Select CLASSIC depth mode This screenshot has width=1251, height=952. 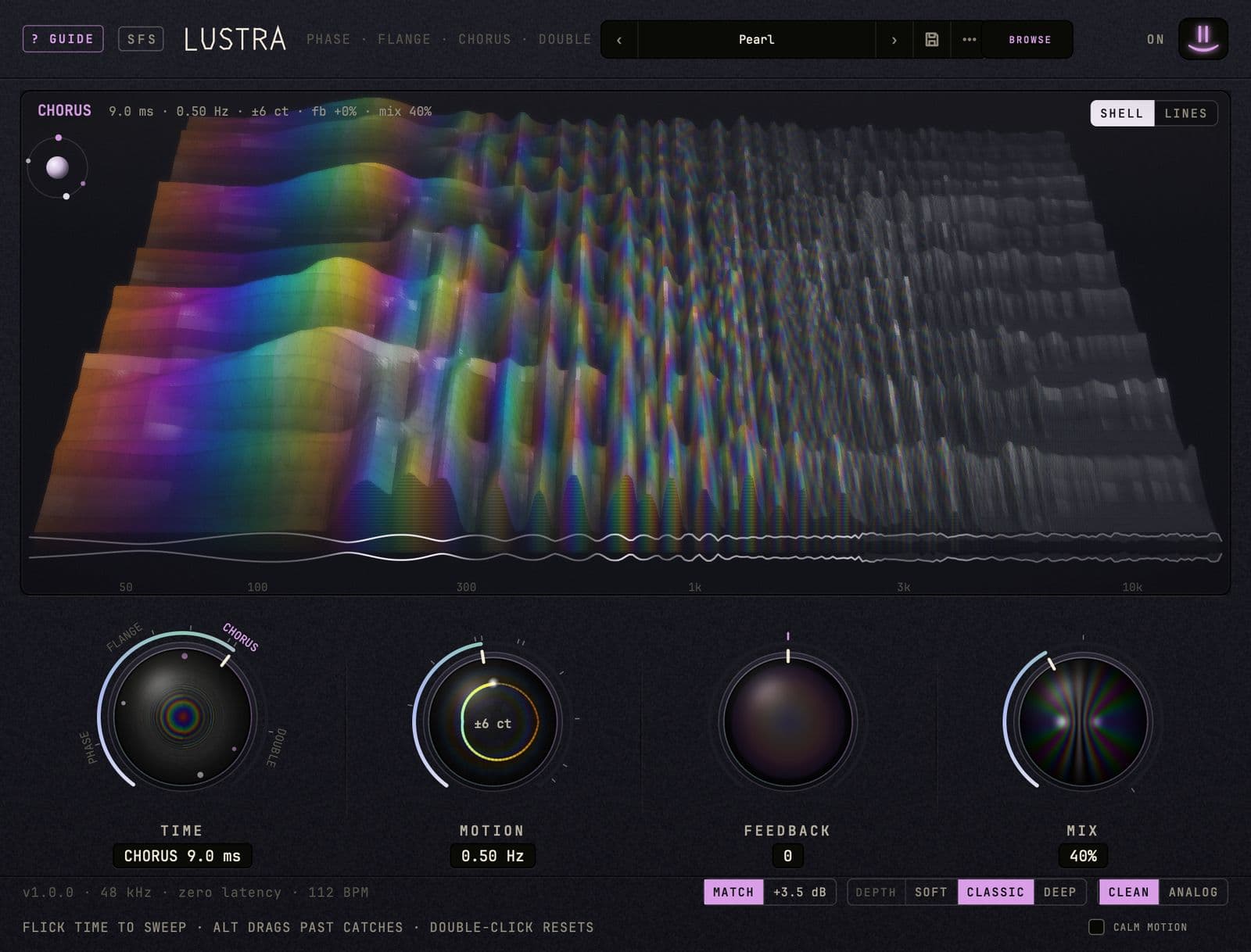(995, 892)
